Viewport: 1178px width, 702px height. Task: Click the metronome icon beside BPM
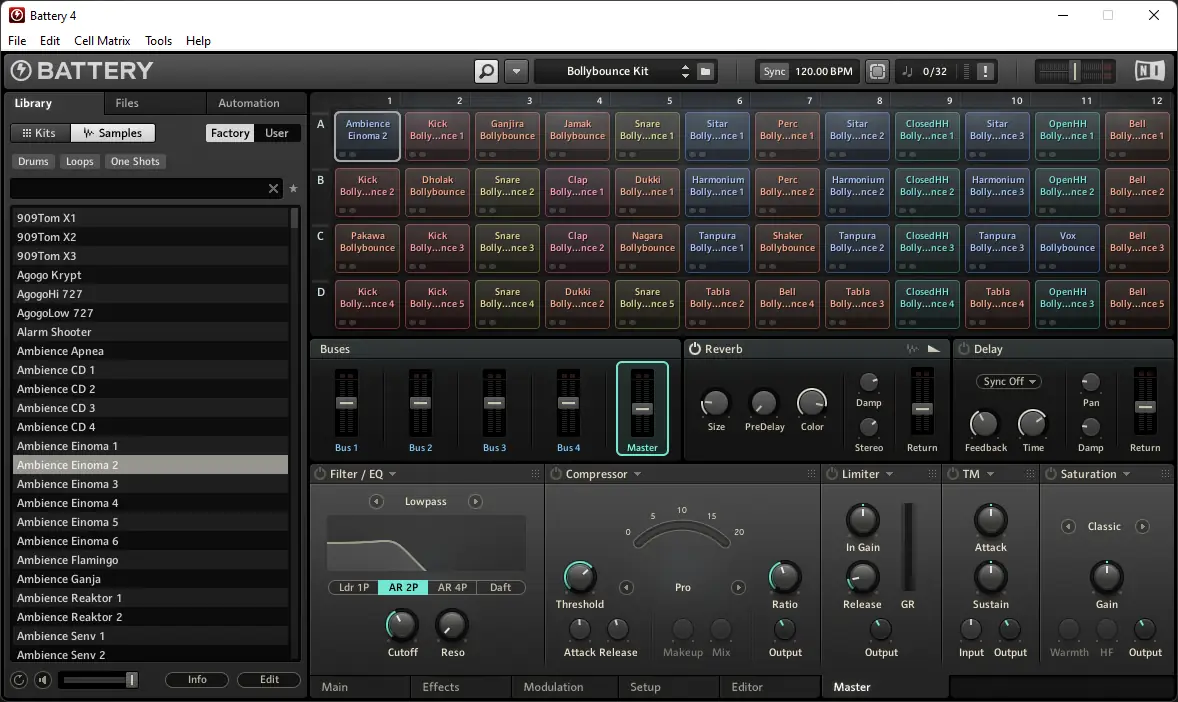click(877, 71)
